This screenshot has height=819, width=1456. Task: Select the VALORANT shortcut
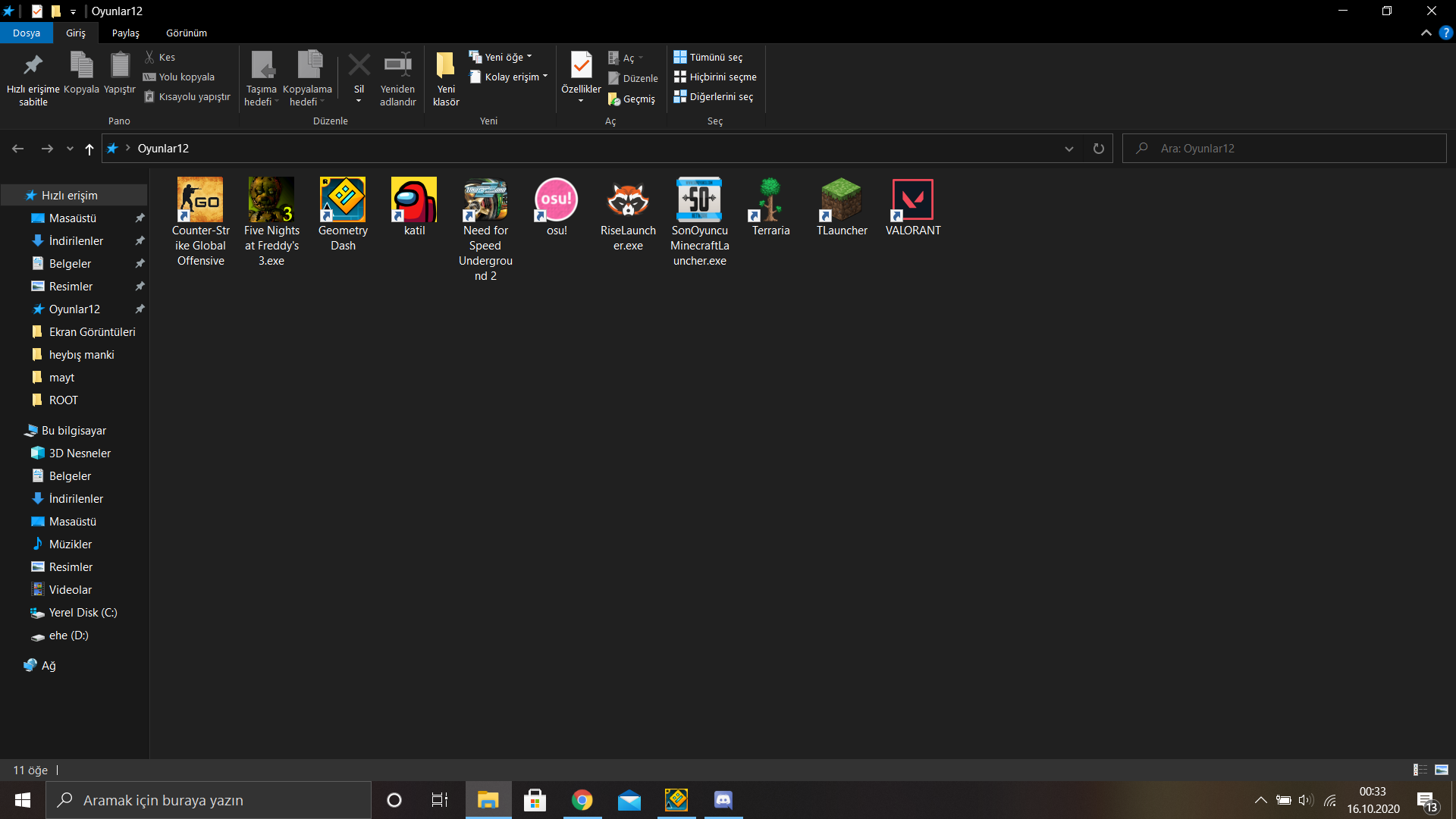pyautogui.click(x=913, y=207)
